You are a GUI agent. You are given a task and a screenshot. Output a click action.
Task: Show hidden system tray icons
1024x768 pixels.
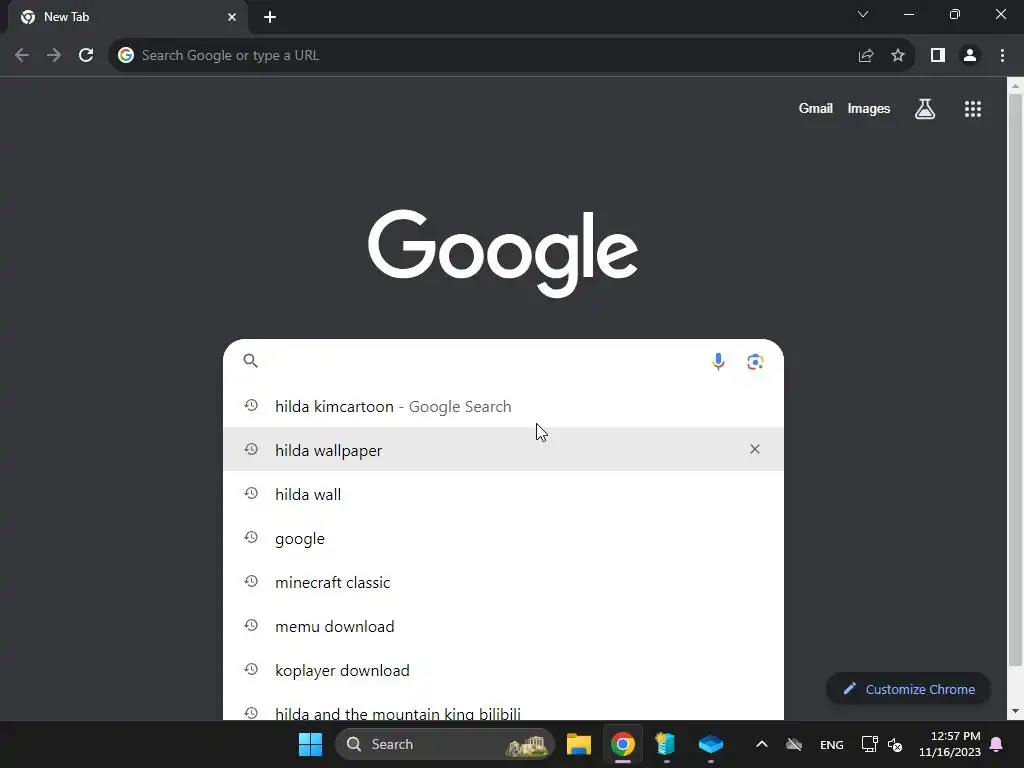pyautogui.click(x=761, y=744)
